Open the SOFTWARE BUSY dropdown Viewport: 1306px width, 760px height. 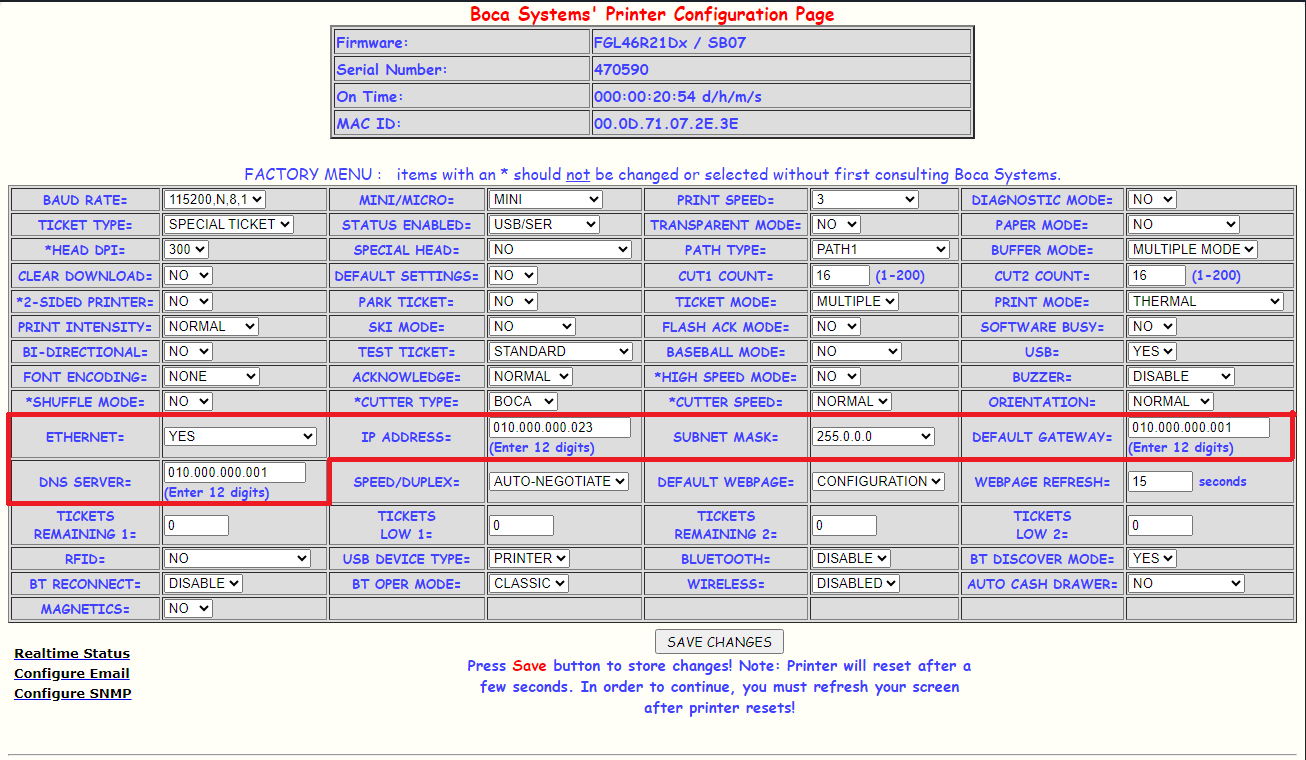pos(1152,326)
